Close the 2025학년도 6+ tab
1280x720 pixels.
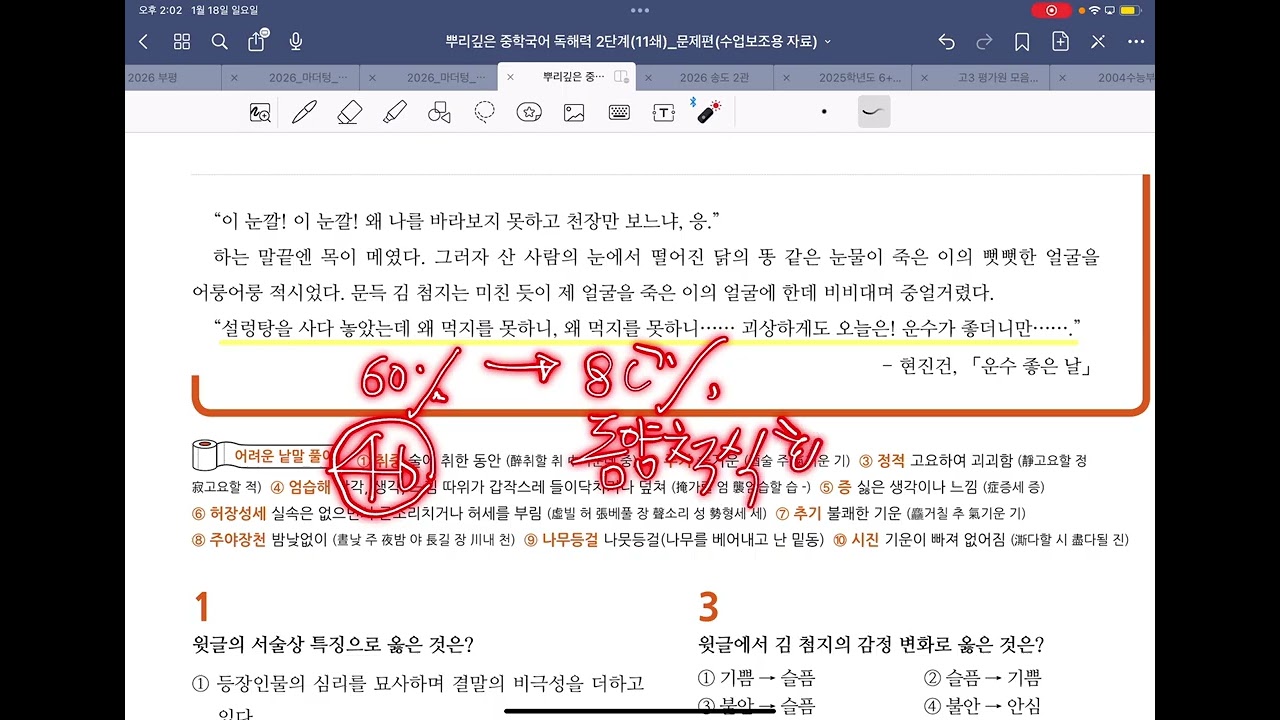click(786, 77)
